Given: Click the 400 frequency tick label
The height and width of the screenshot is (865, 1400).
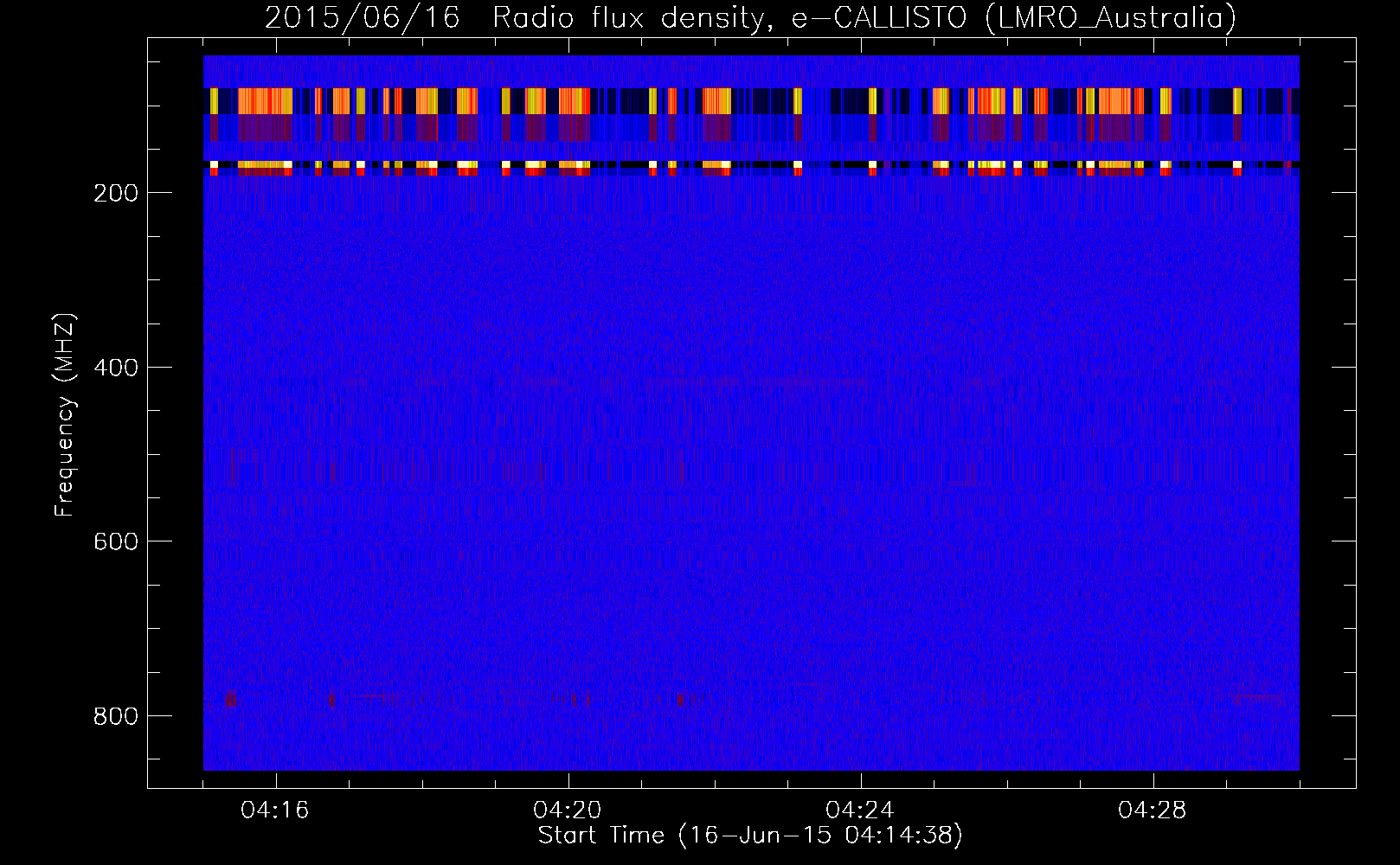Looking at the screenshot, I should (x=115, y=368).
